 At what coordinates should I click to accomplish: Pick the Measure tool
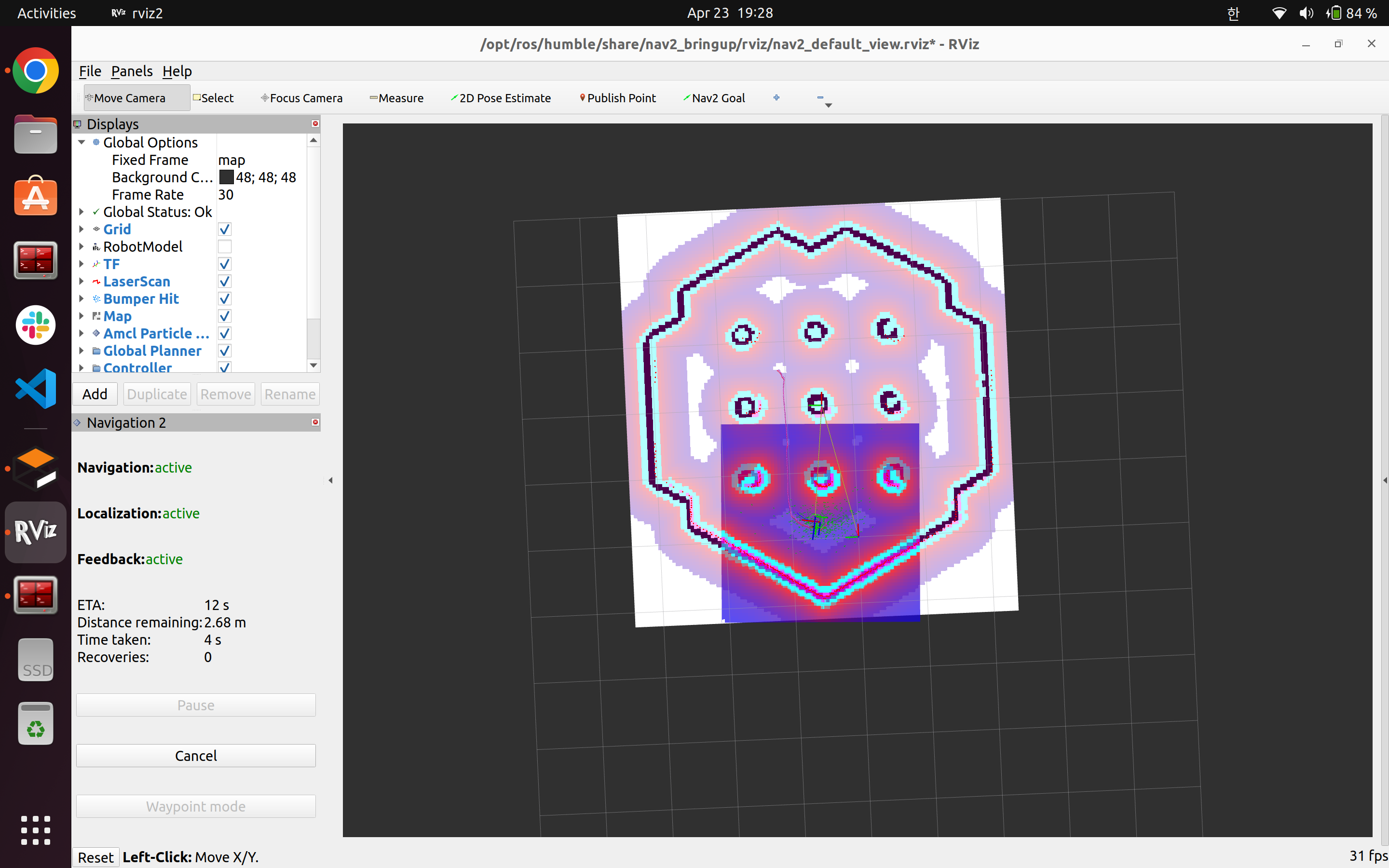tap(396, 98)
